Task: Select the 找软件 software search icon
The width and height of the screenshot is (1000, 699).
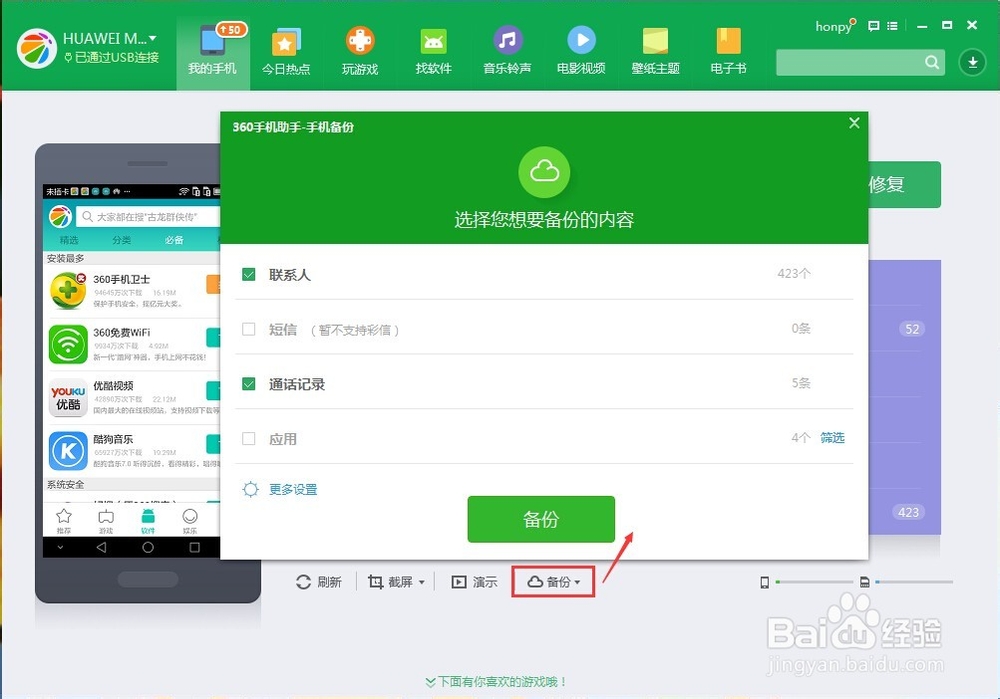Action: tap(433, 45)
